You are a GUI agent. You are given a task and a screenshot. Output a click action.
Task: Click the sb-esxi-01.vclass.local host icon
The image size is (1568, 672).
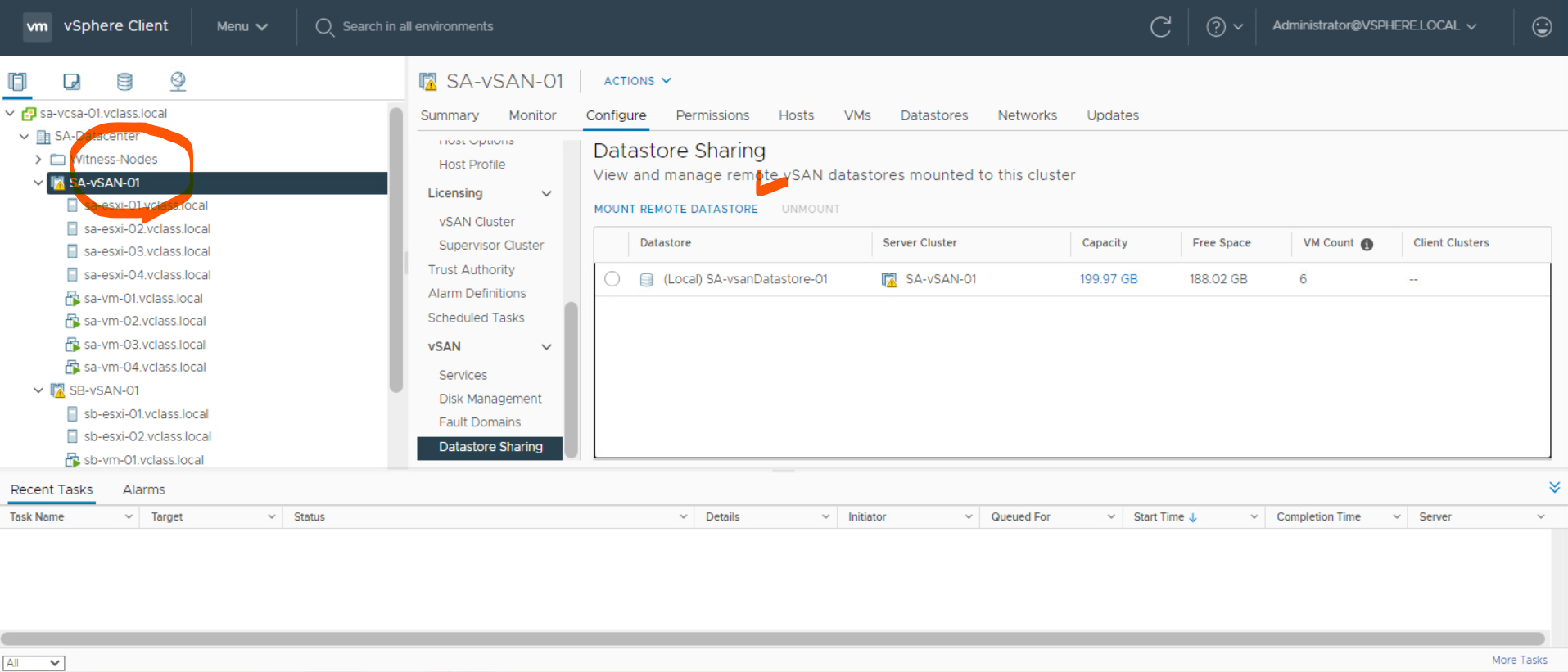click(x=73, y=413)
